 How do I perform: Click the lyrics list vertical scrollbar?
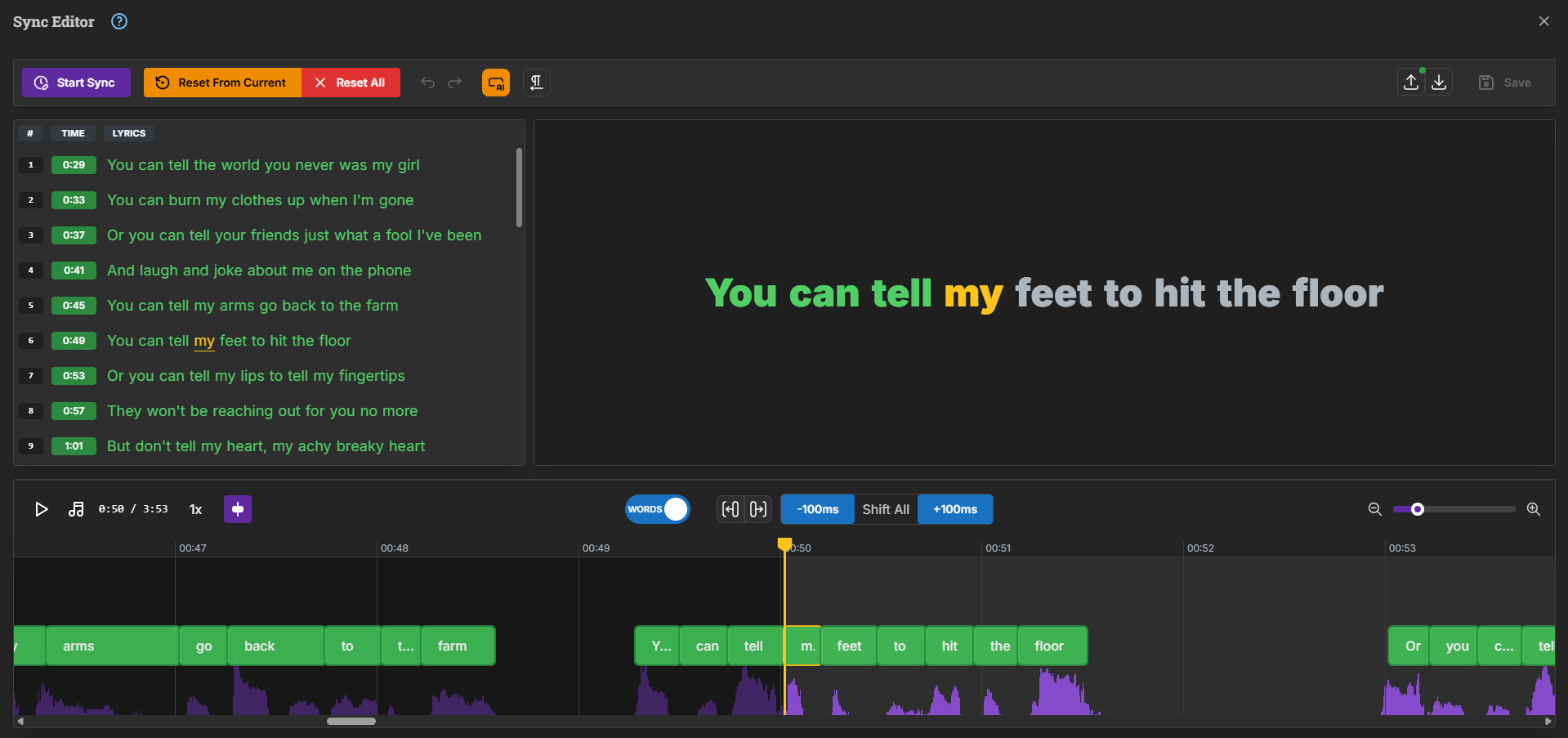tap(519, 187)
